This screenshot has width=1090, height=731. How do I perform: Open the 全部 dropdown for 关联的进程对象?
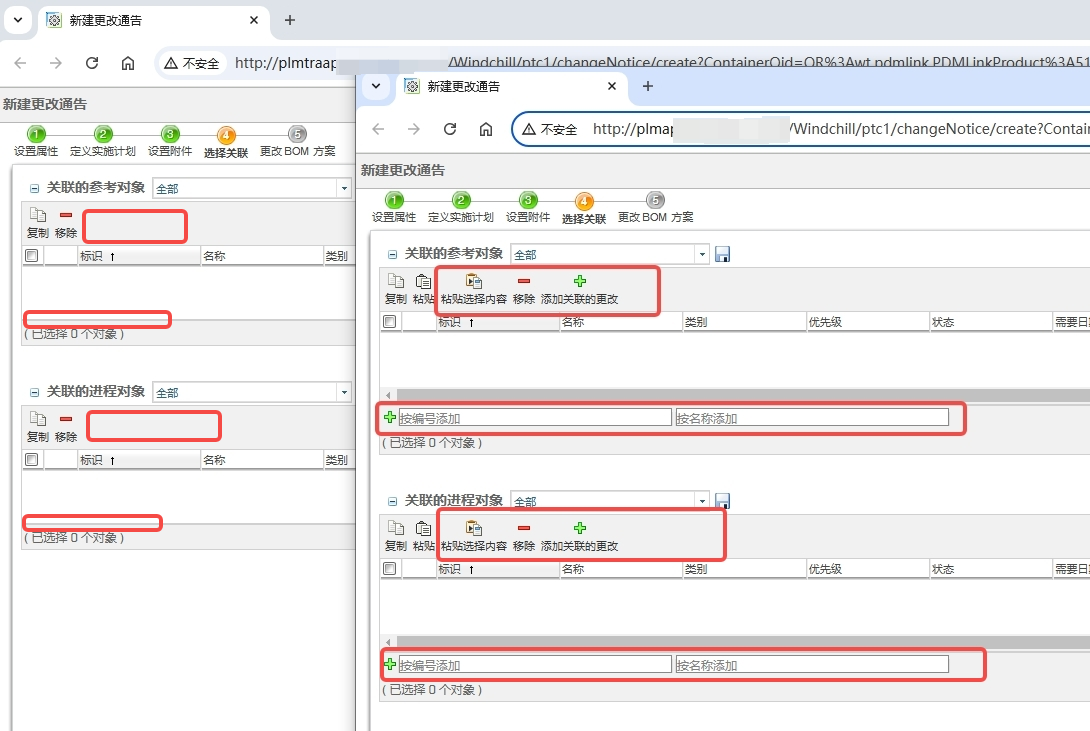point(702,499)
